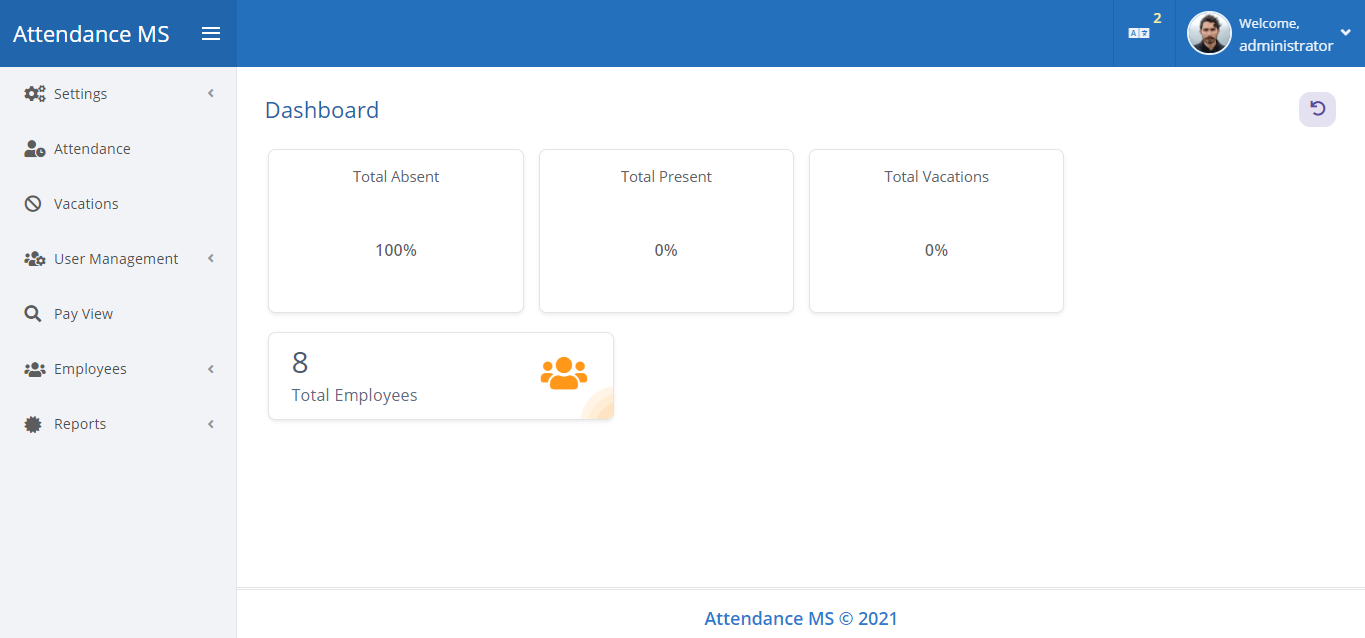The height and width of the screenshot is (638, 1365).
Task: Toggle the sidebar with the hamburger icon
Action: (x=211, y=34)
